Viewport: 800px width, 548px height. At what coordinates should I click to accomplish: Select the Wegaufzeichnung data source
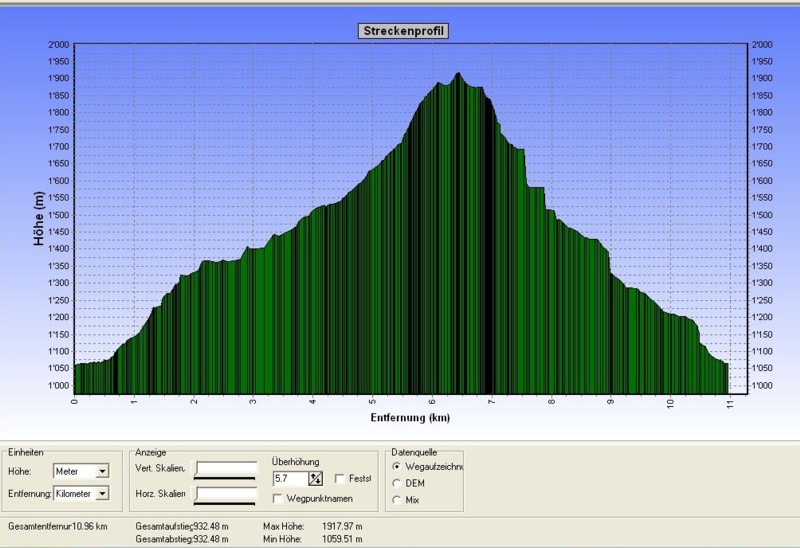(399, 466)
